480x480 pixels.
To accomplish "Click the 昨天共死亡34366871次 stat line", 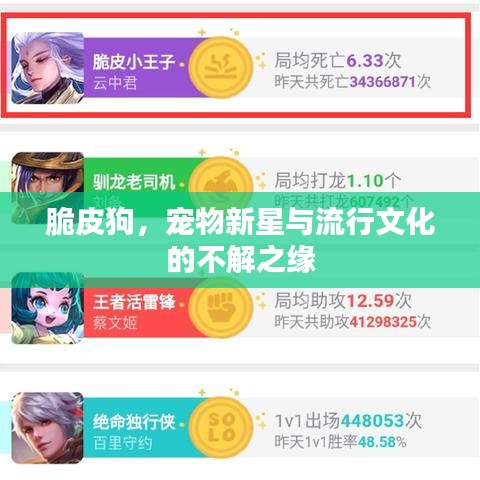I will 352,82.
